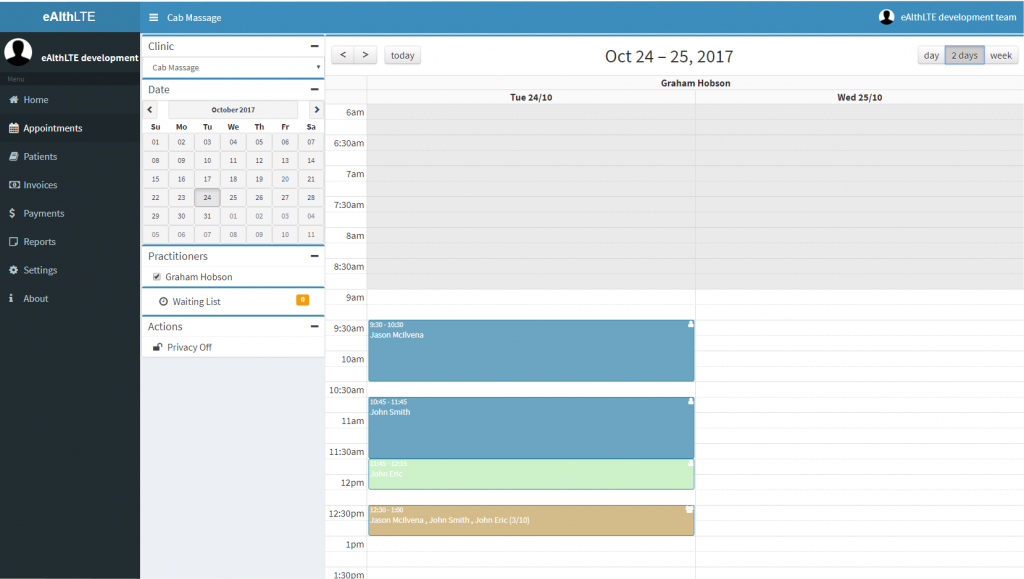Collapse the Practitioners panel
This screenshot has height=579, width=1024.
tap(315, 256)
